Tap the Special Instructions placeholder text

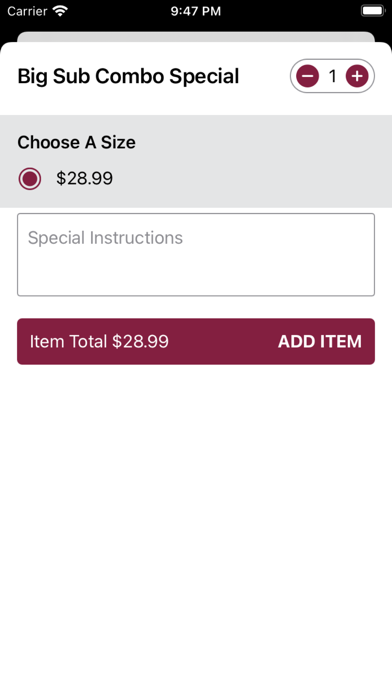tap(105, 238)
